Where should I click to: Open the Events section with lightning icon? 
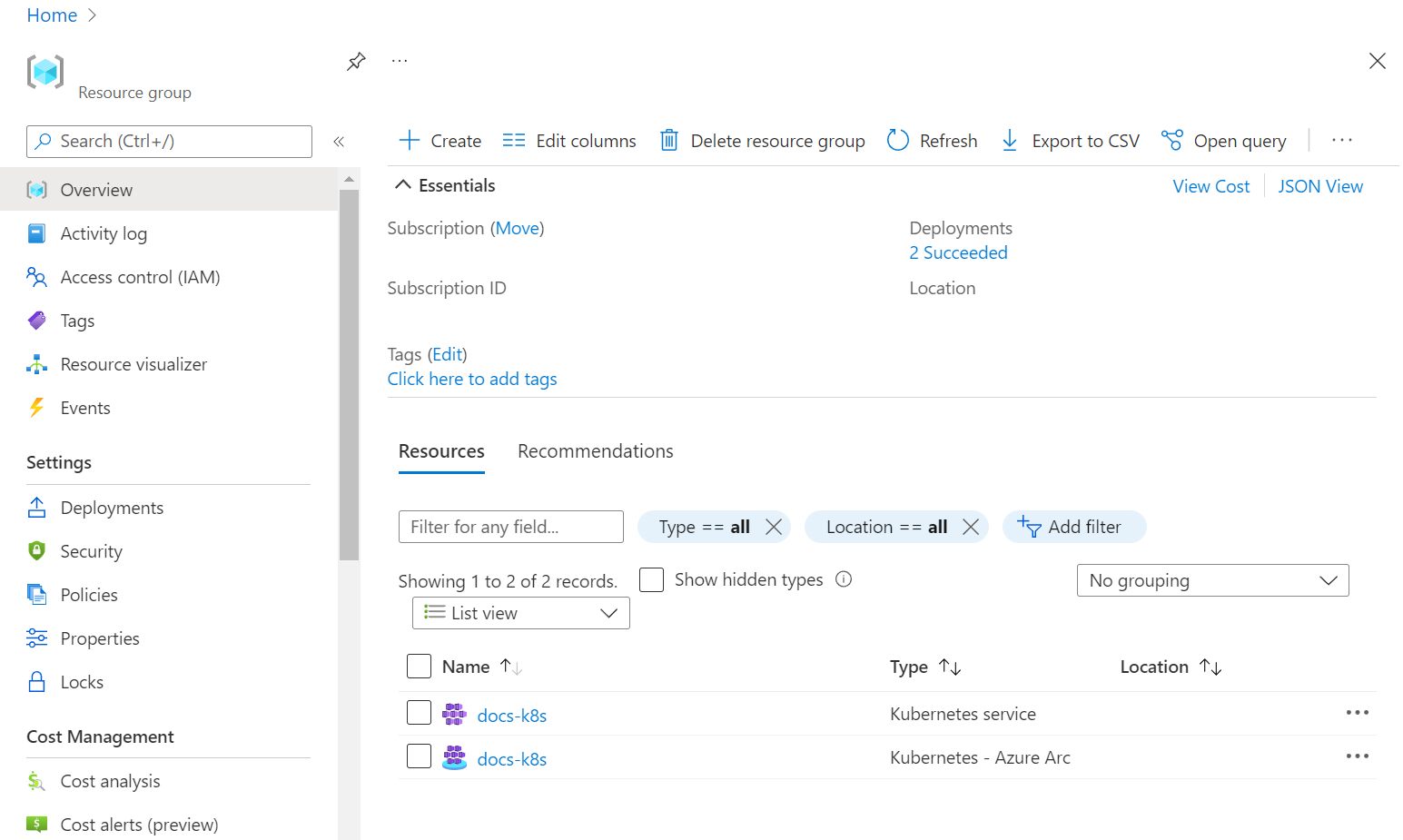point(84,408)
